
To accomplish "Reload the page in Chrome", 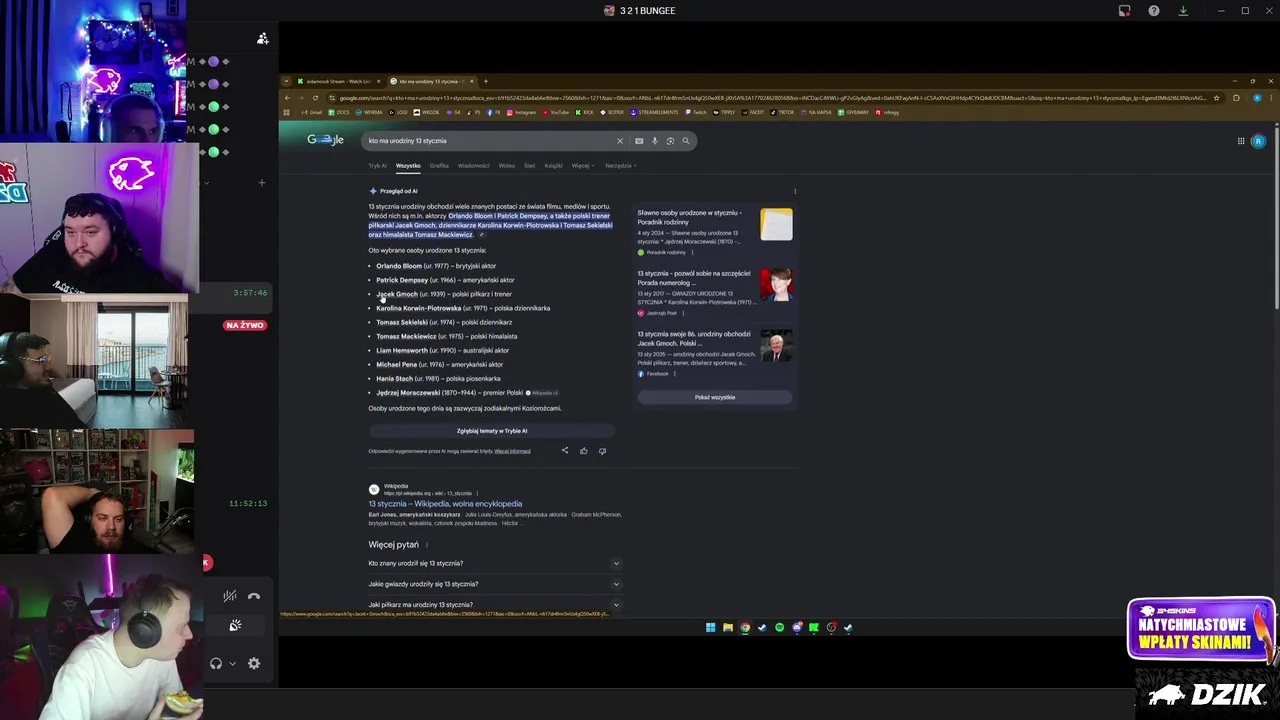I will coord(316,98).
